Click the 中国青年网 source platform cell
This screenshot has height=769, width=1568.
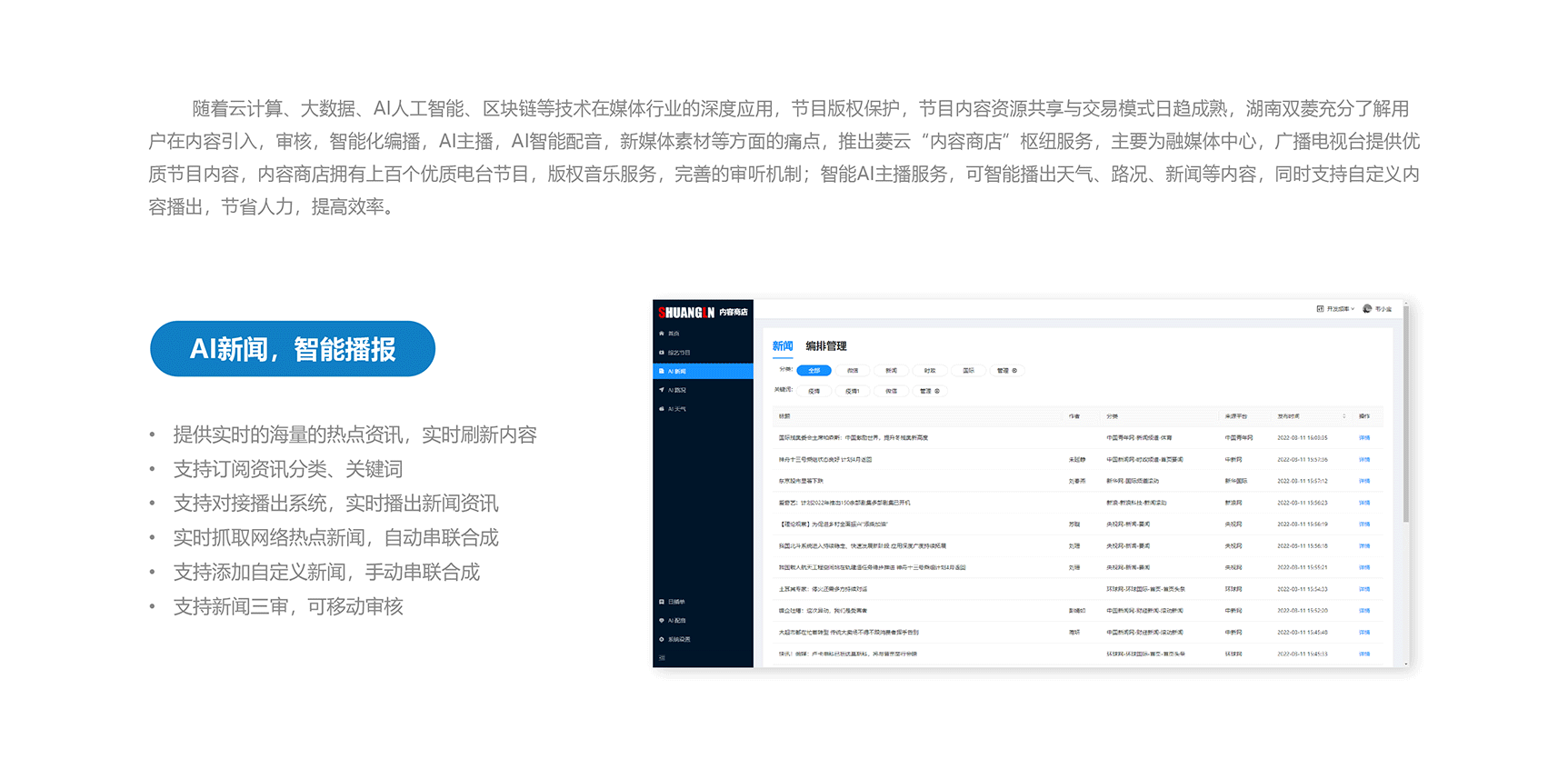(x=1238, y=438)
